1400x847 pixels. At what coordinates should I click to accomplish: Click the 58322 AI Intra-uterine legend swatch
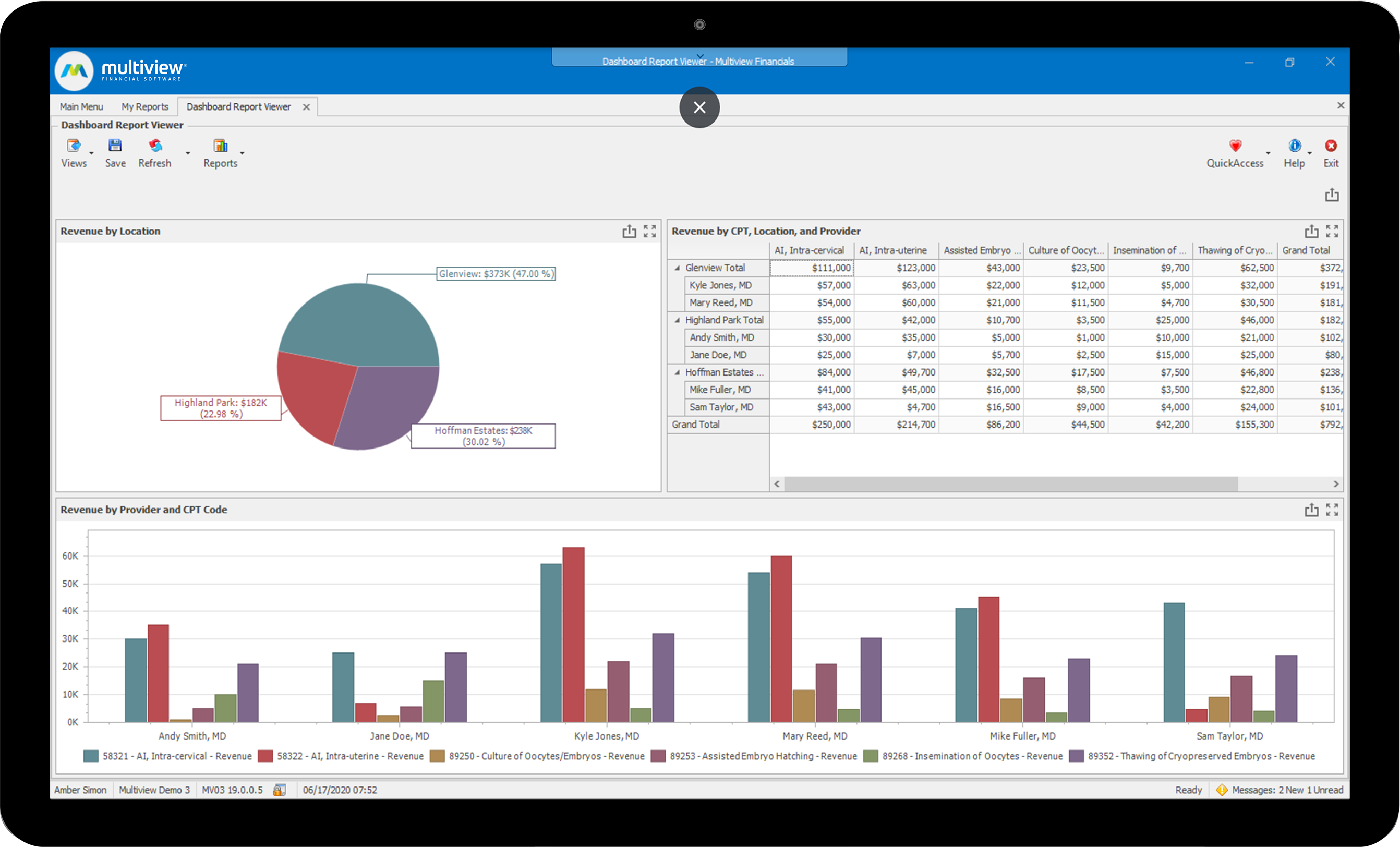(x=265, y=756)
